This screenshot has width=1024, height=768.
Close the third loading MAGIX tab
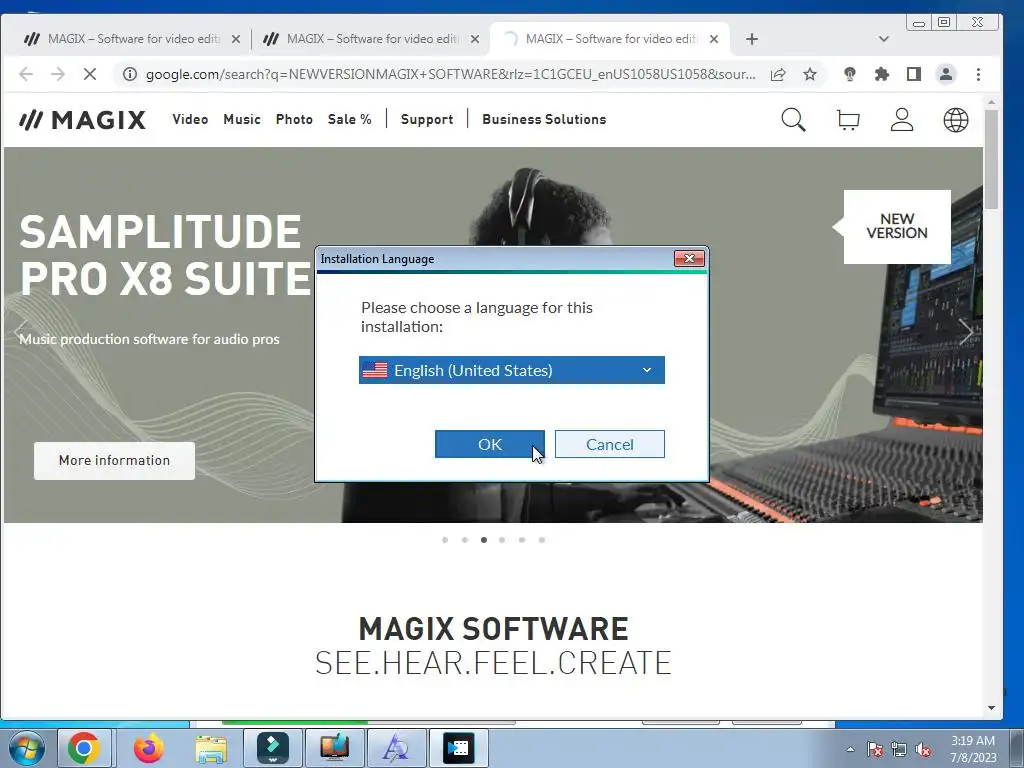(714, 39)
